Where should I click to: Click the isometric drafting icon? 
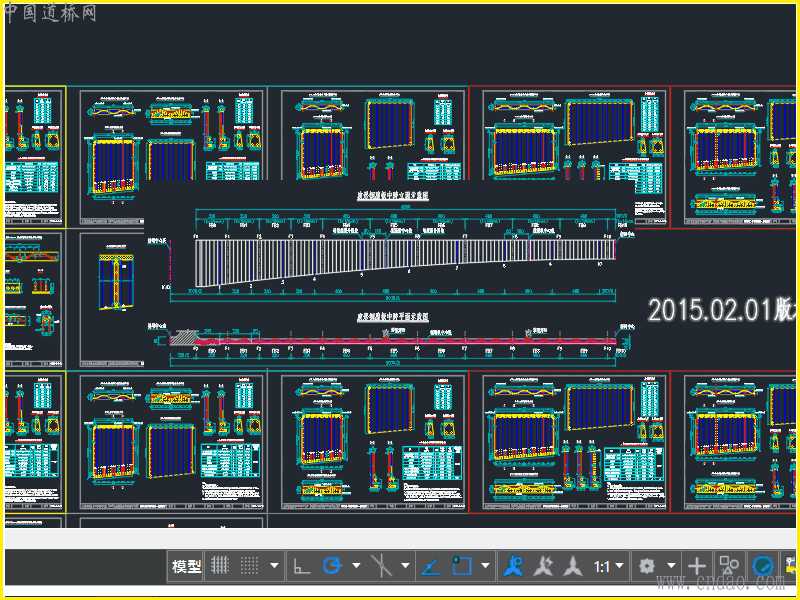click(381, 566)
